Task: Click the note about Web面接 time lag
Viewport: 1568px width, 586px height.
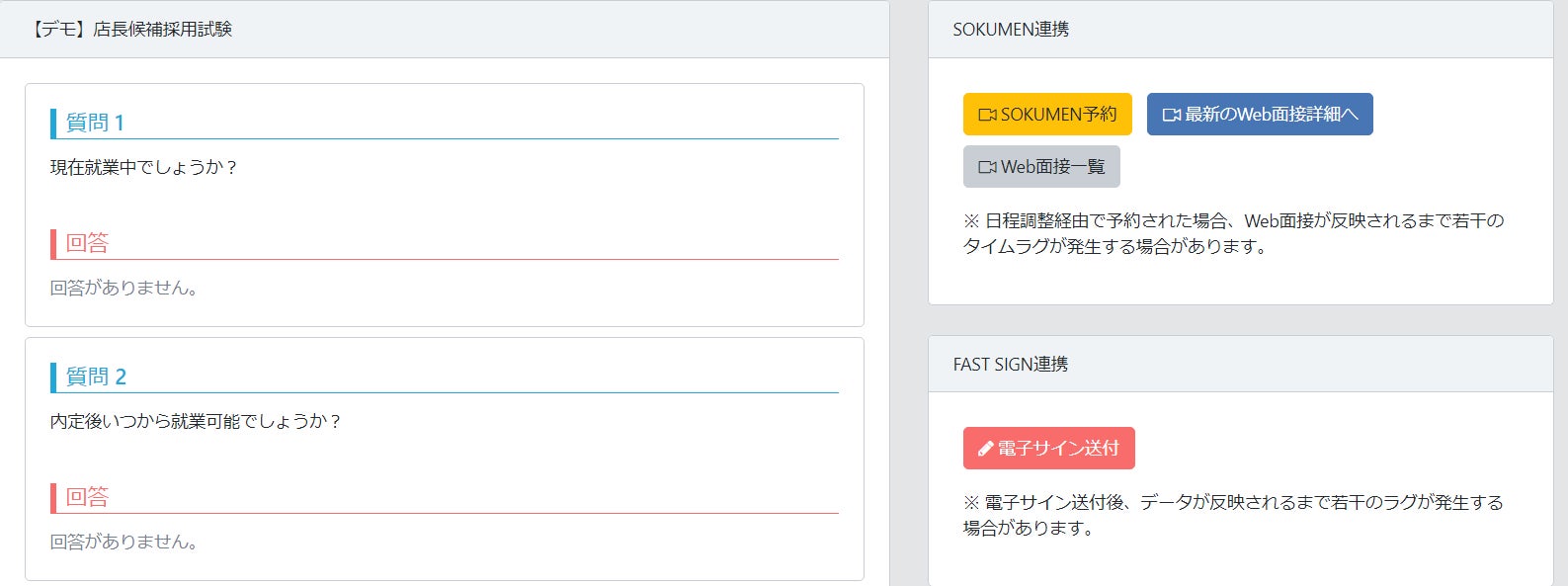Action: tap(1233, 233)
